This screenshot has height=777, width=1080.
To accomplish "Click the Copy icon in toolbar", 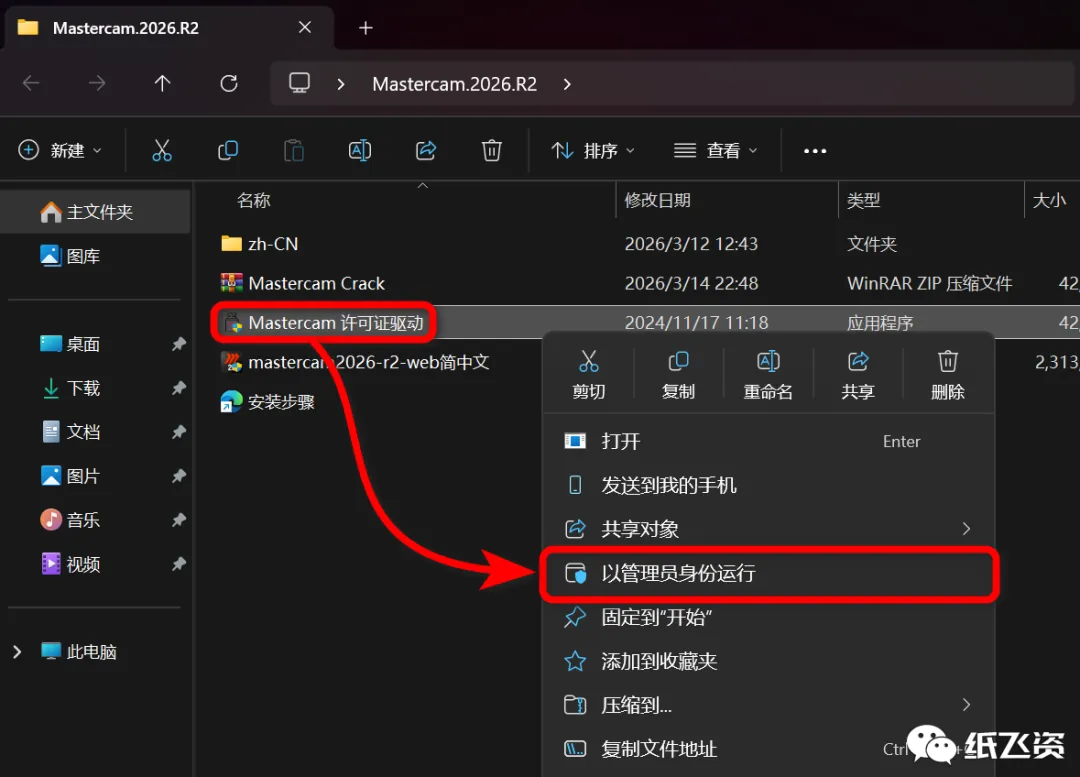I will pos(228,150).
